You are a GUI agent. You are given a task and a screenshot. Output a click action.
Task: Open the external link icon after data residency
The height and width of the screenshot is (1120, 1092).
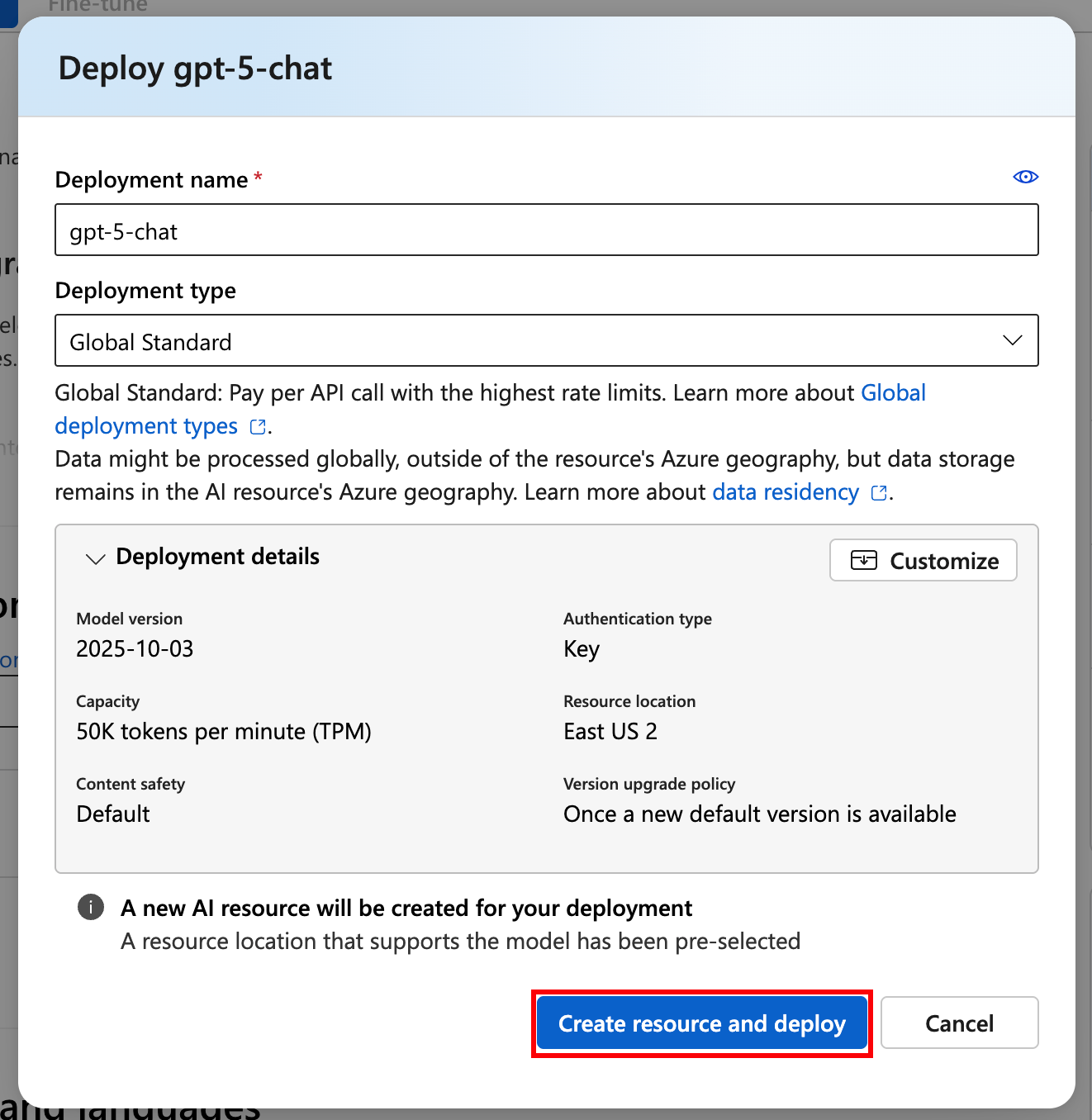(x=877, y=492)
